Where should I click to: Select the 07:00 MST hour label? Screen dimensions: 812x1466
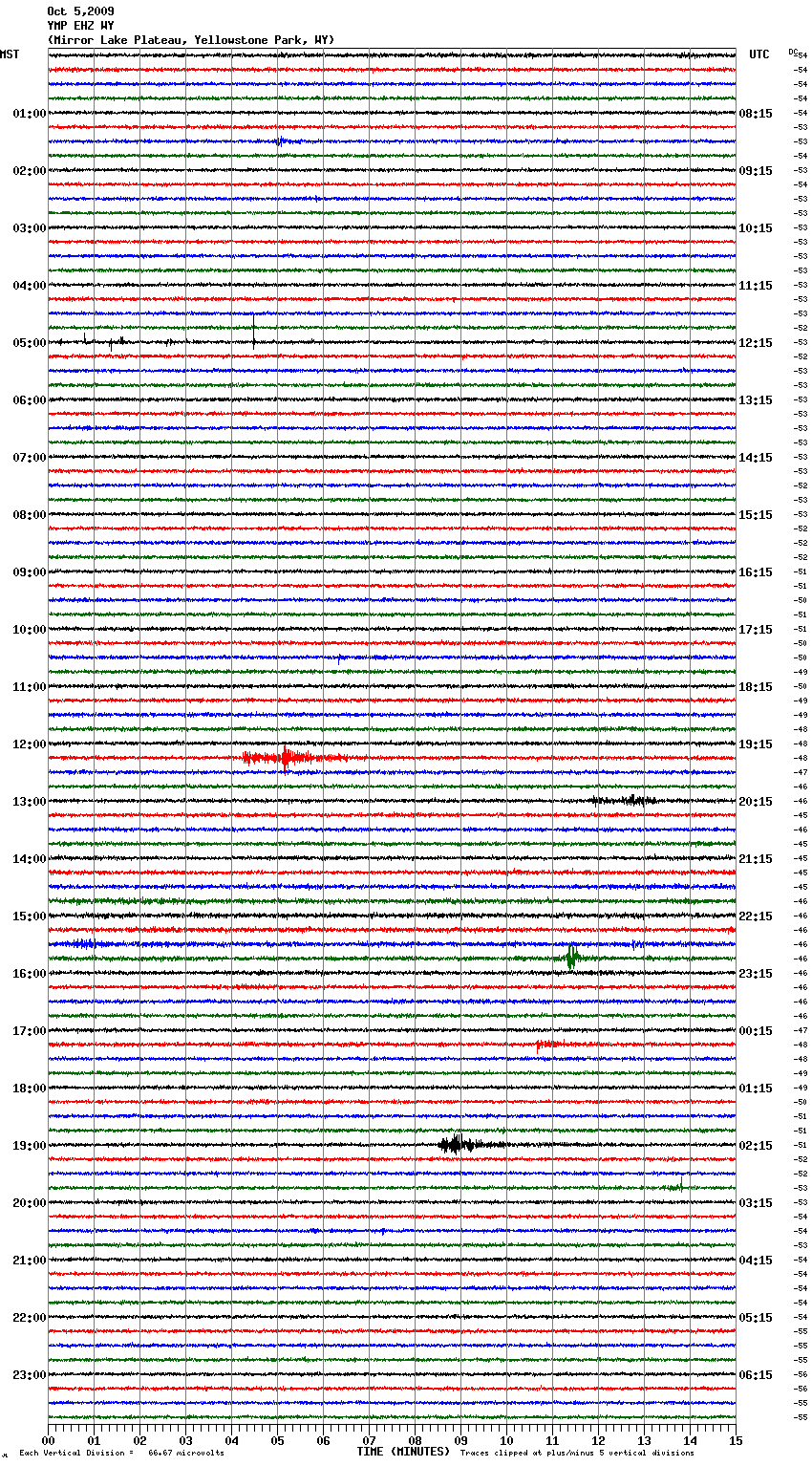point(30,458)
